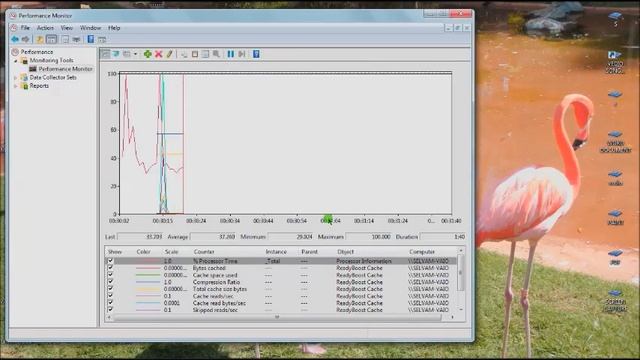Expand the Data Collector Sets node arrow

[16, 77]
